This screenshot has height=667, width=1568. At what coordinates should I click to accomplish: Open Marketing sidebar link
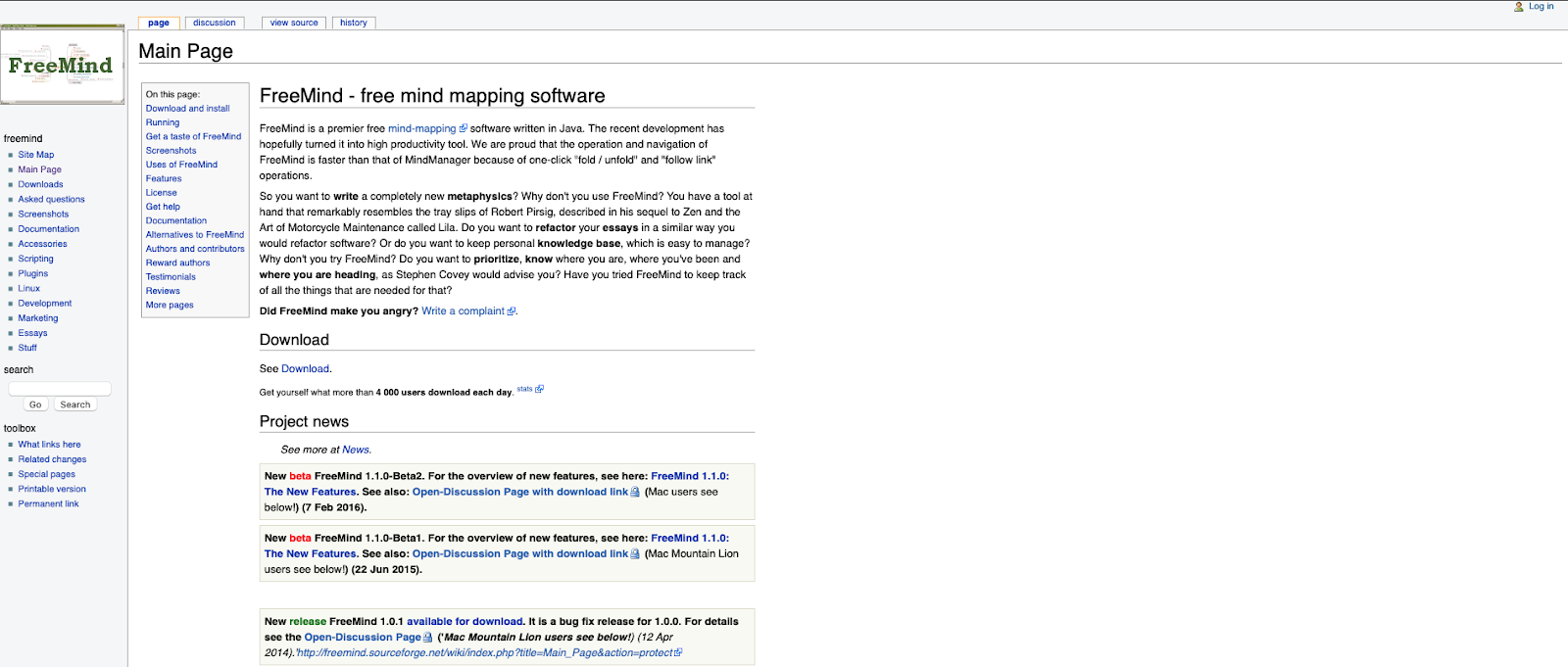[x=37, y=318]
